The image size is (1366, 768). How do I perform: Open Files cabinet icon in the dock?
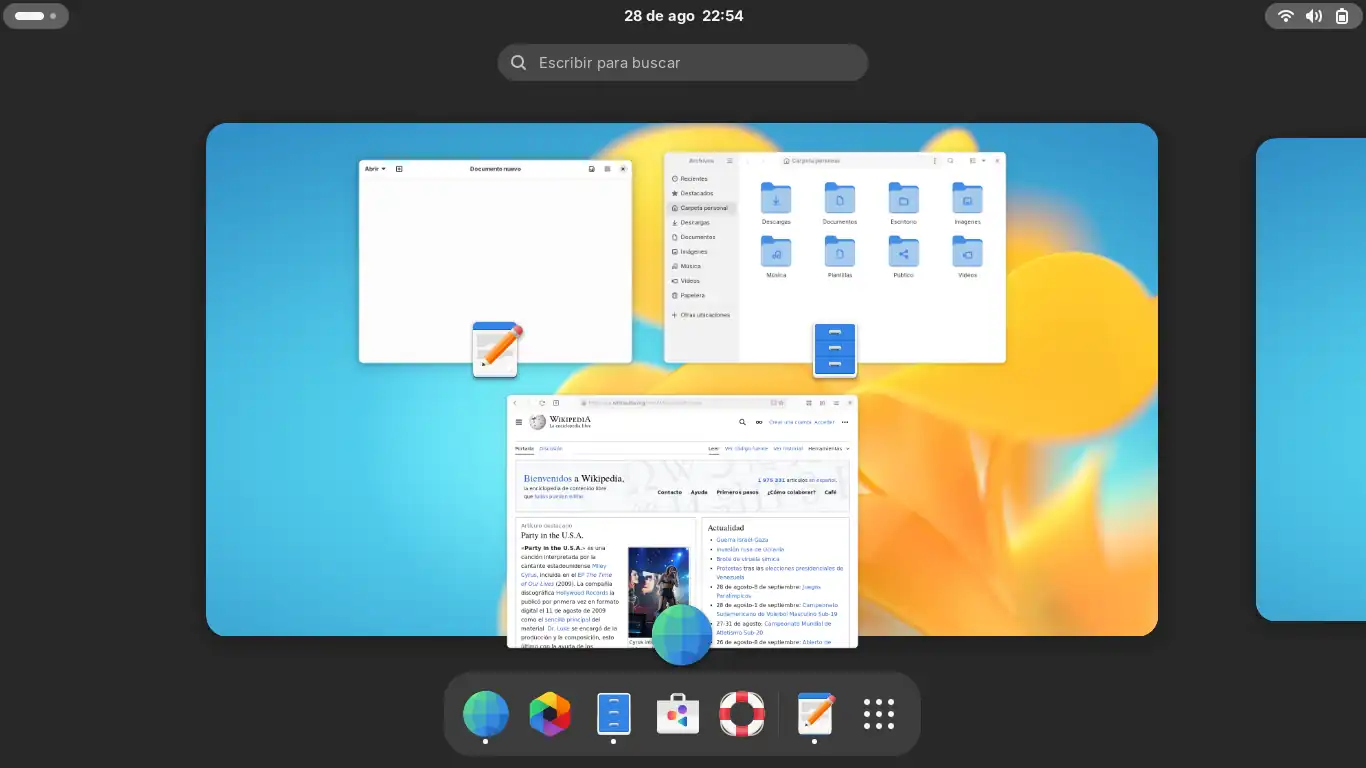click(x=613, y=714)
